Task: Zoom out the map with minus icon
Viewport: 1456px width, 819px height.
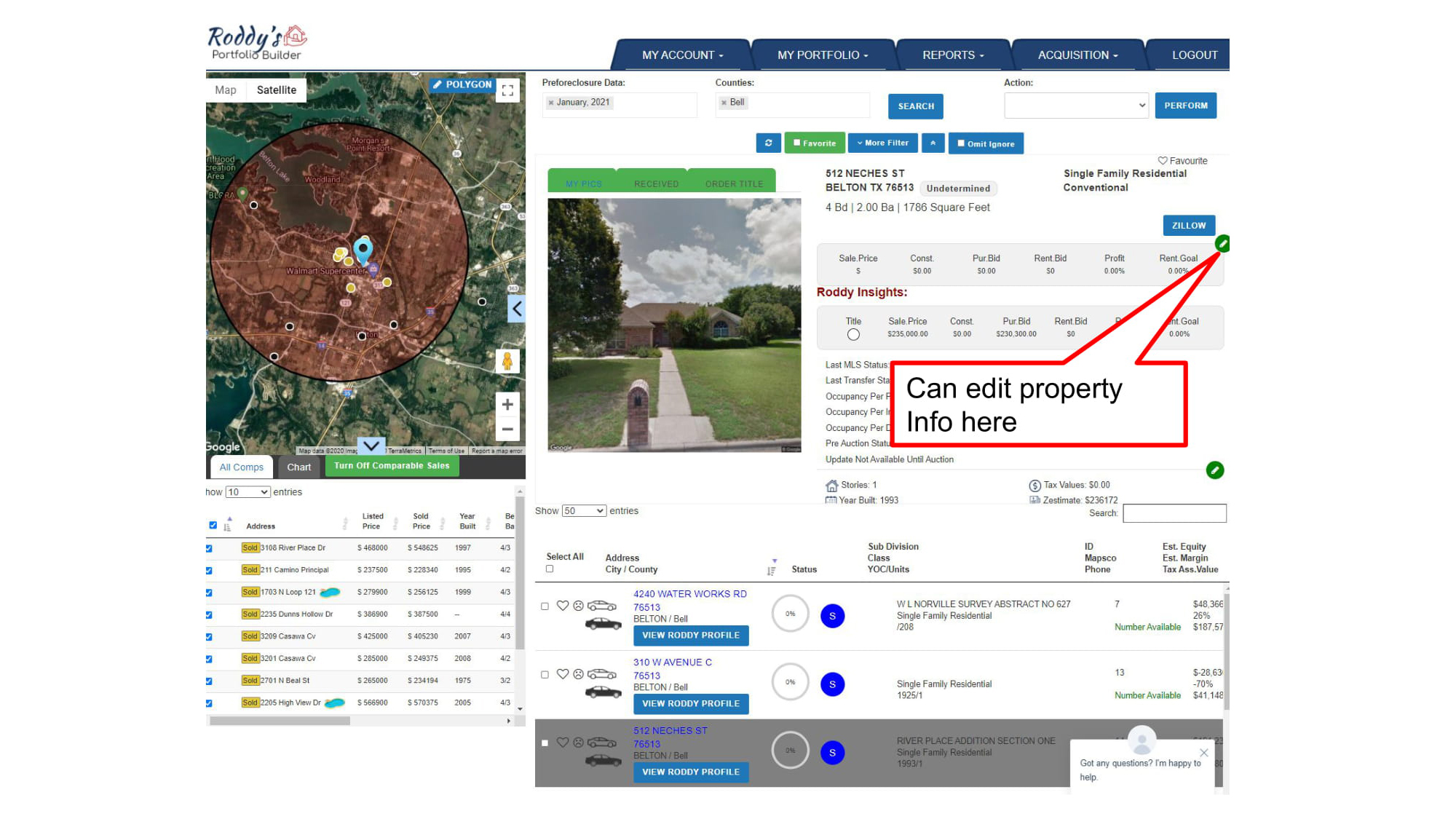Action: click(x=507, y=429)
